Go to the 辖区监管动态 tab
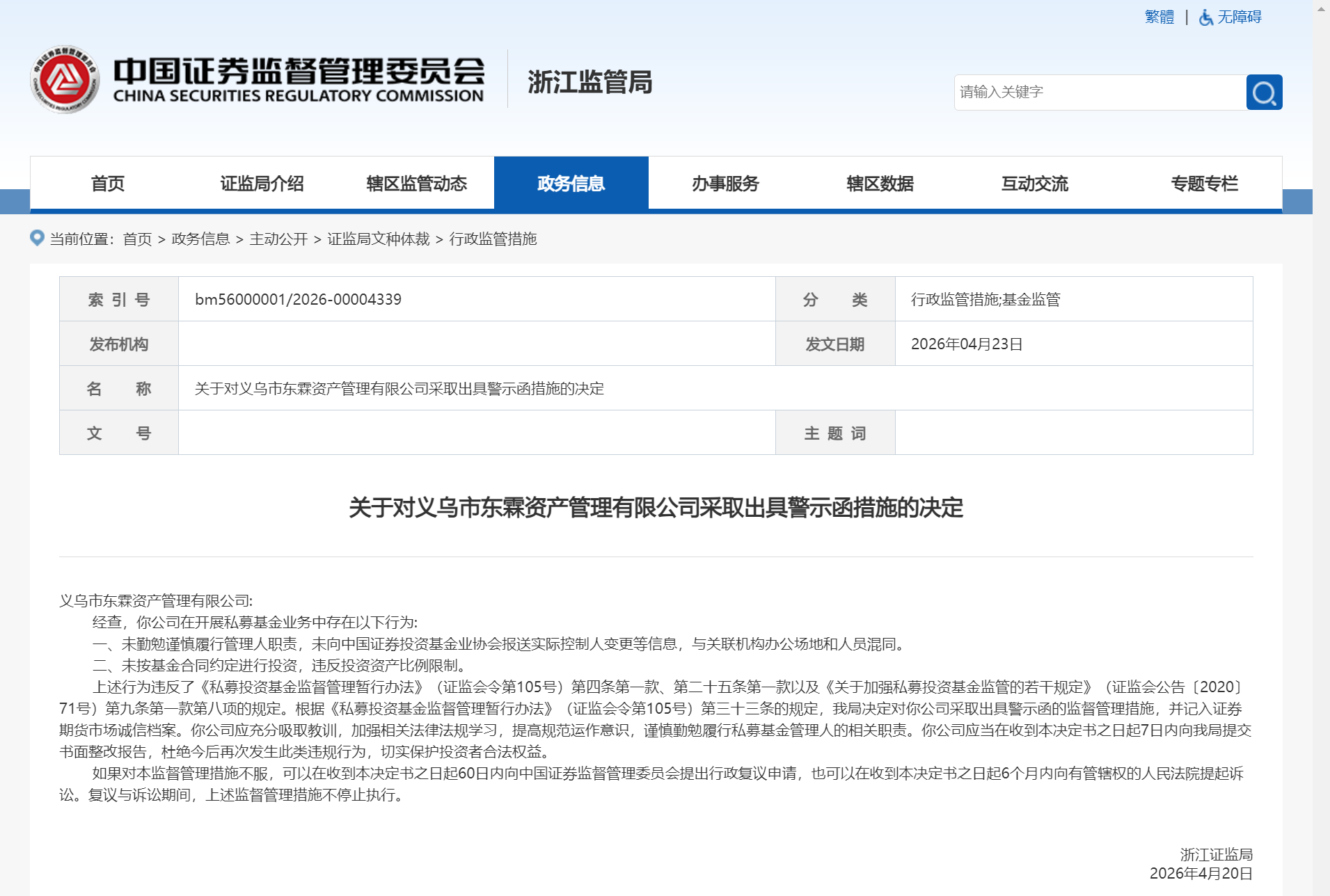1330x896 pixels. pos(416,184)
